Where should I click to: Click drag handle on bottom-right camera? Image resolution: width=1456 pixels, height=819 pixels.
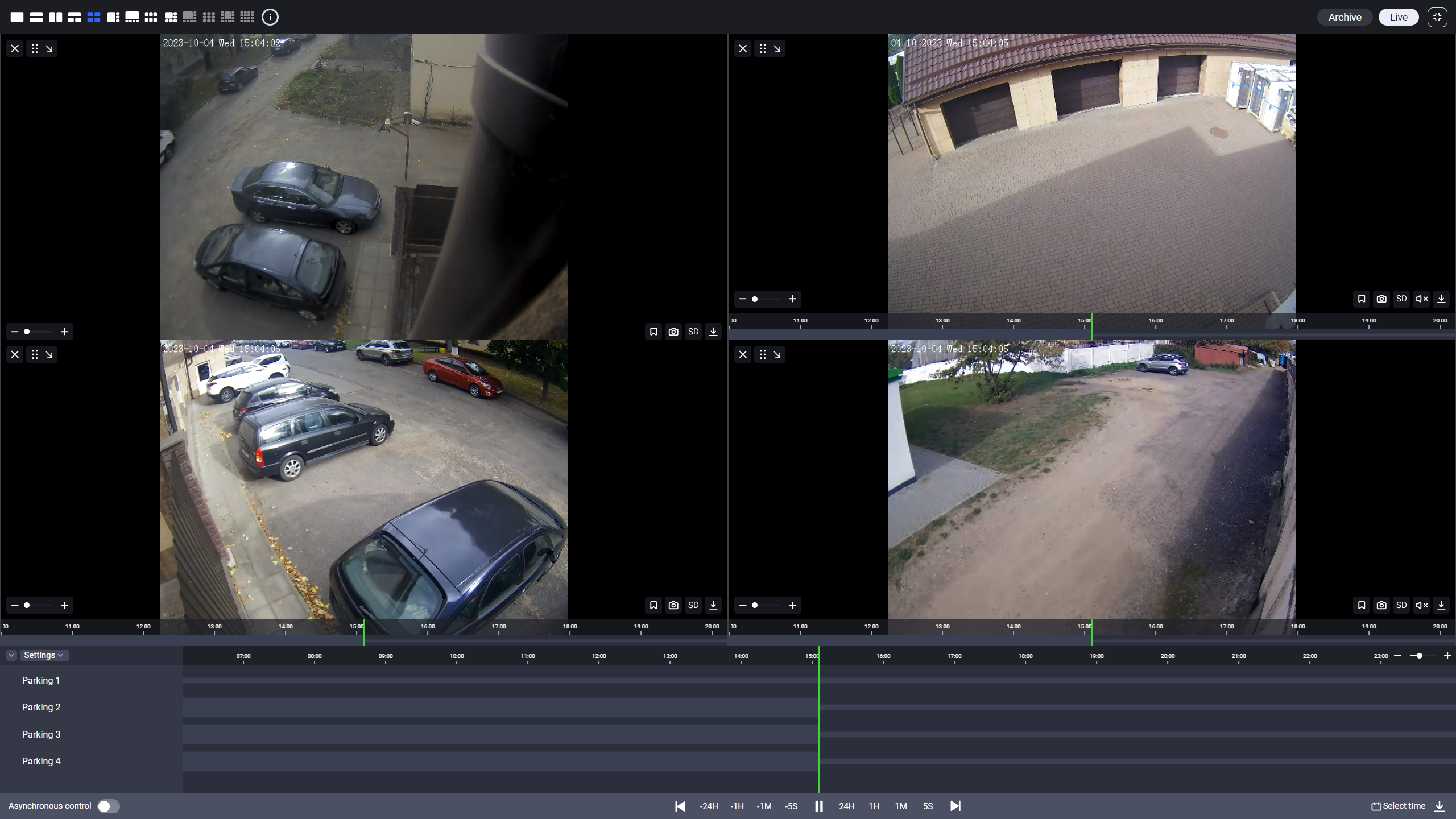click(763, 354)
